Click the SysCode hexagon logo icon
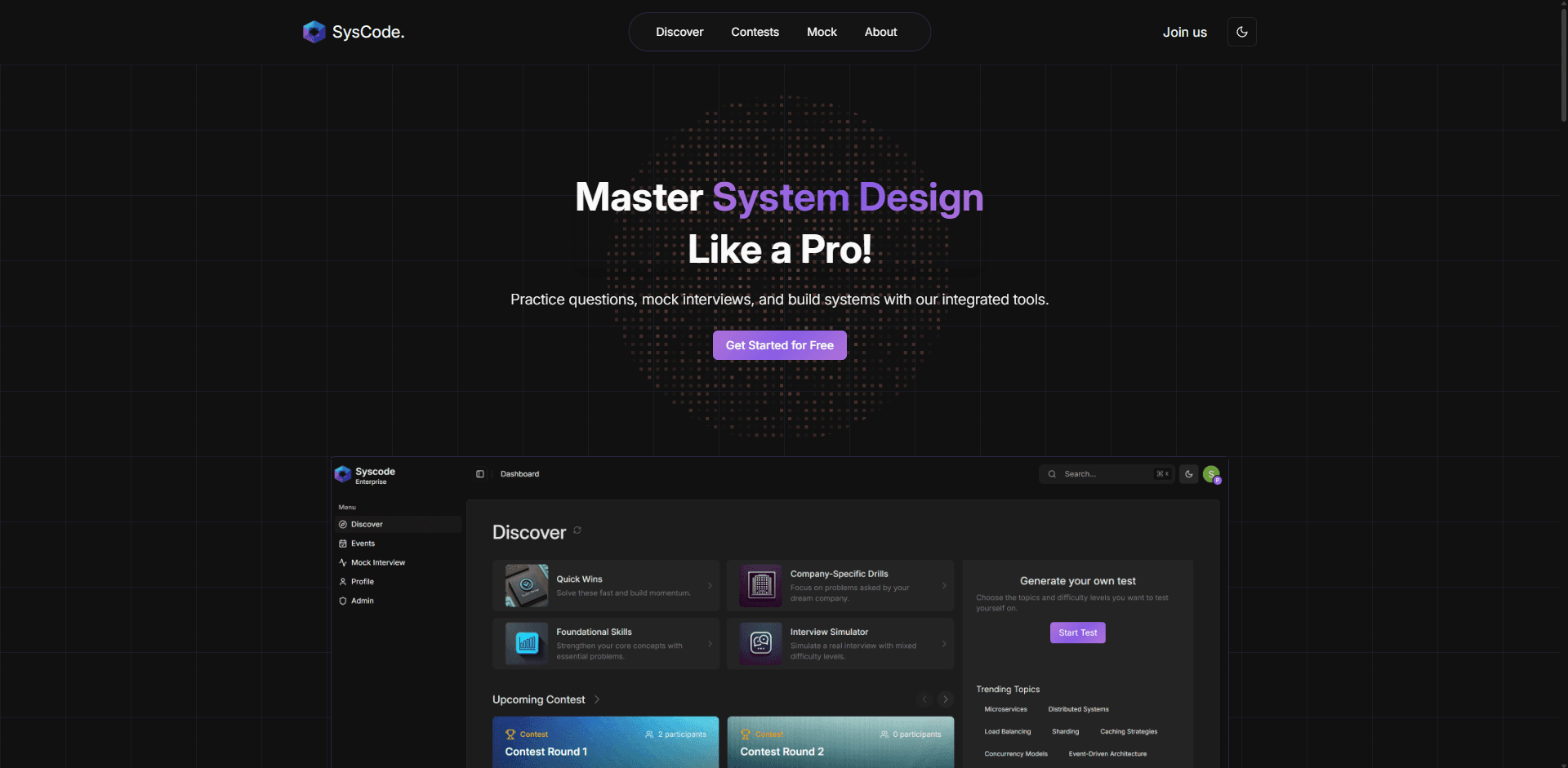Viewport: 1568px width, 768px height. (314, 32)
